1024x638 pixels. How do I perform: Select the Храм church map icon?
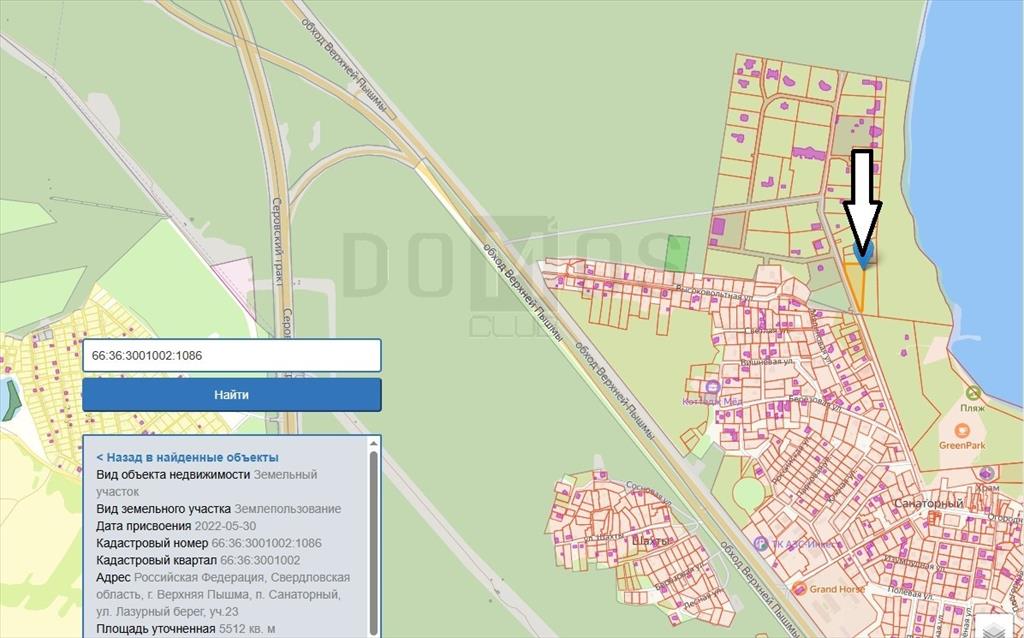(987, 473)
